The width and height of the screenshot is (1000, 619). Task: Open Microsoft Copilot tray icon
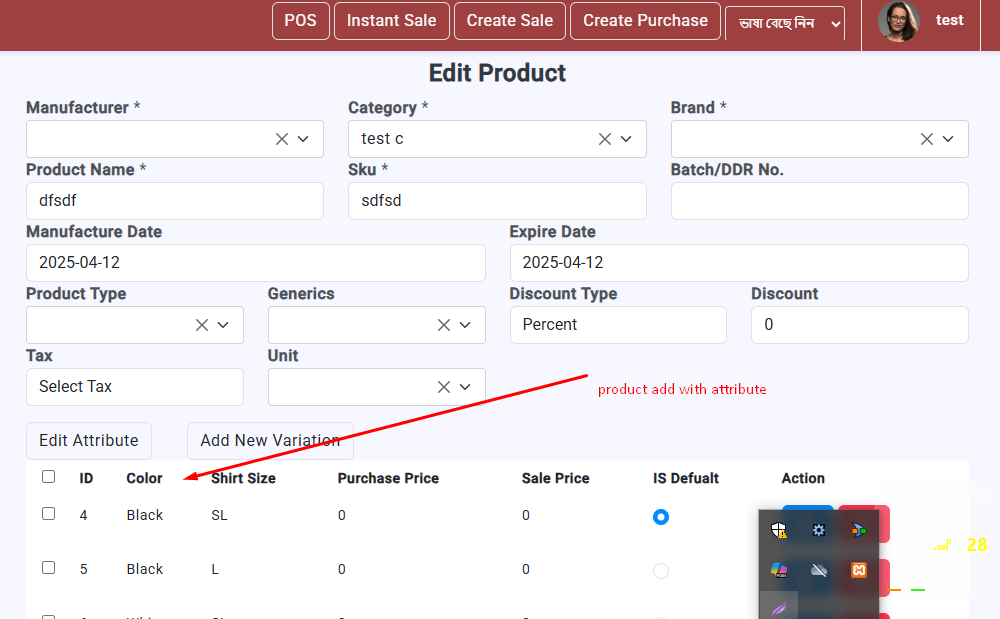pos(779,570)
